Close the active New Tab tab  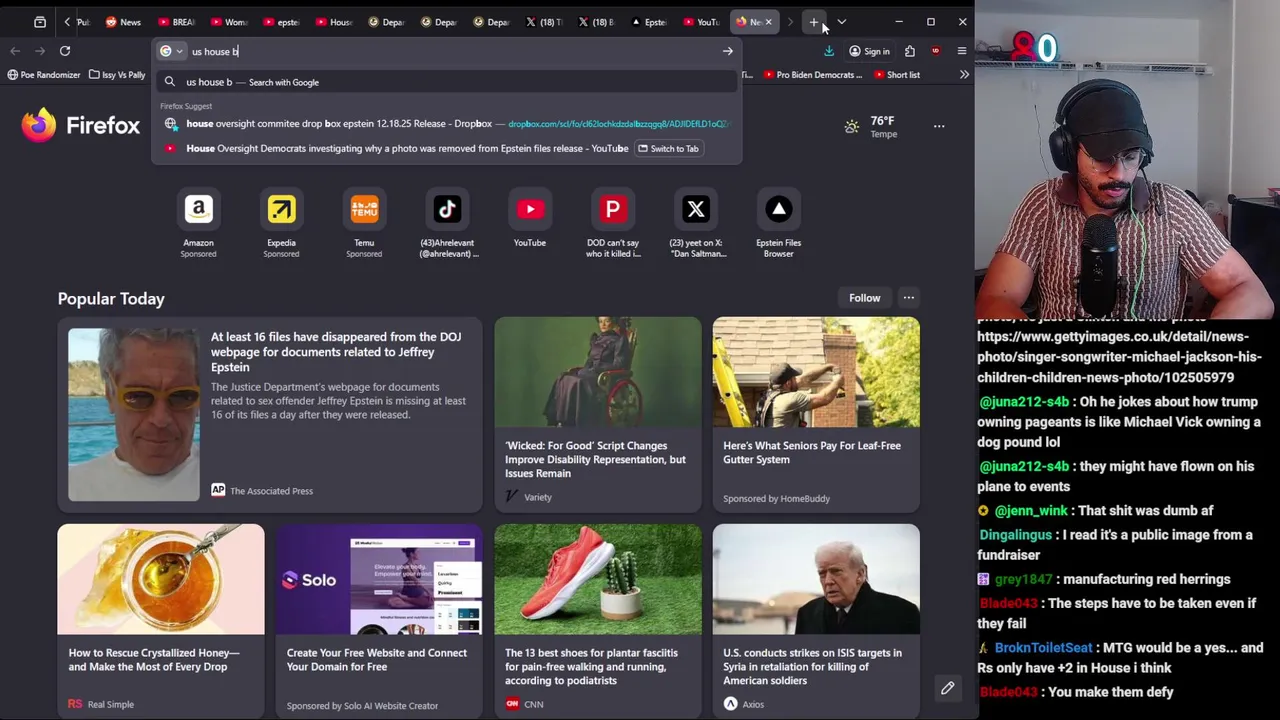[768, 22]
